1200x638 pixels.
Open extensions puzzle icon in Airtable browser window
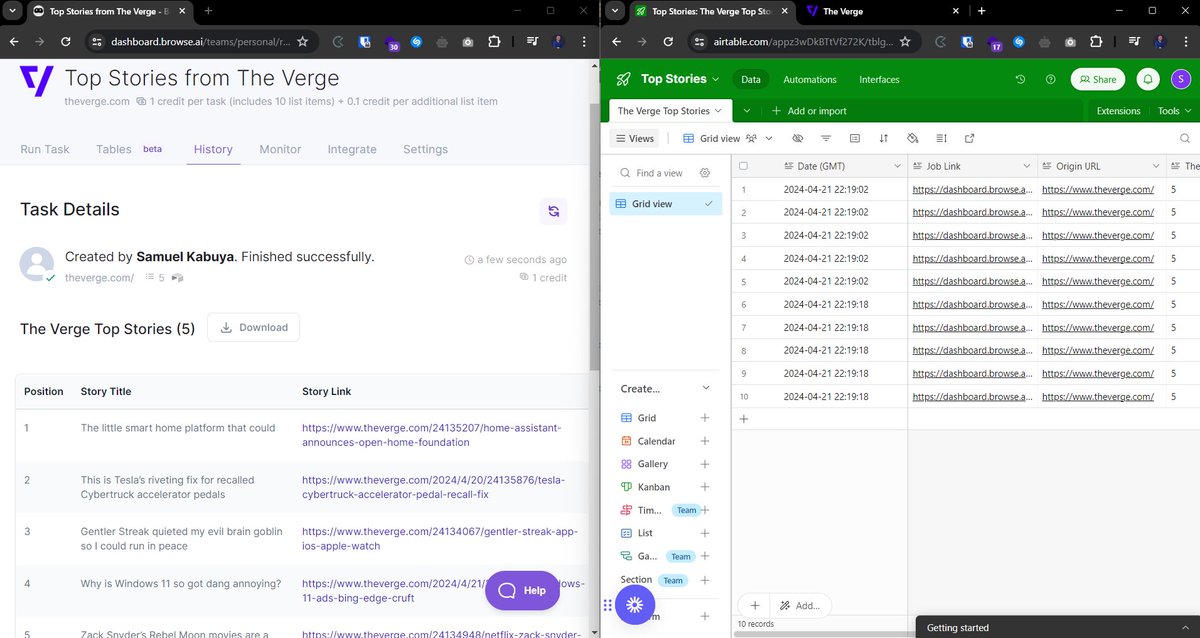tap(1096, 43)
